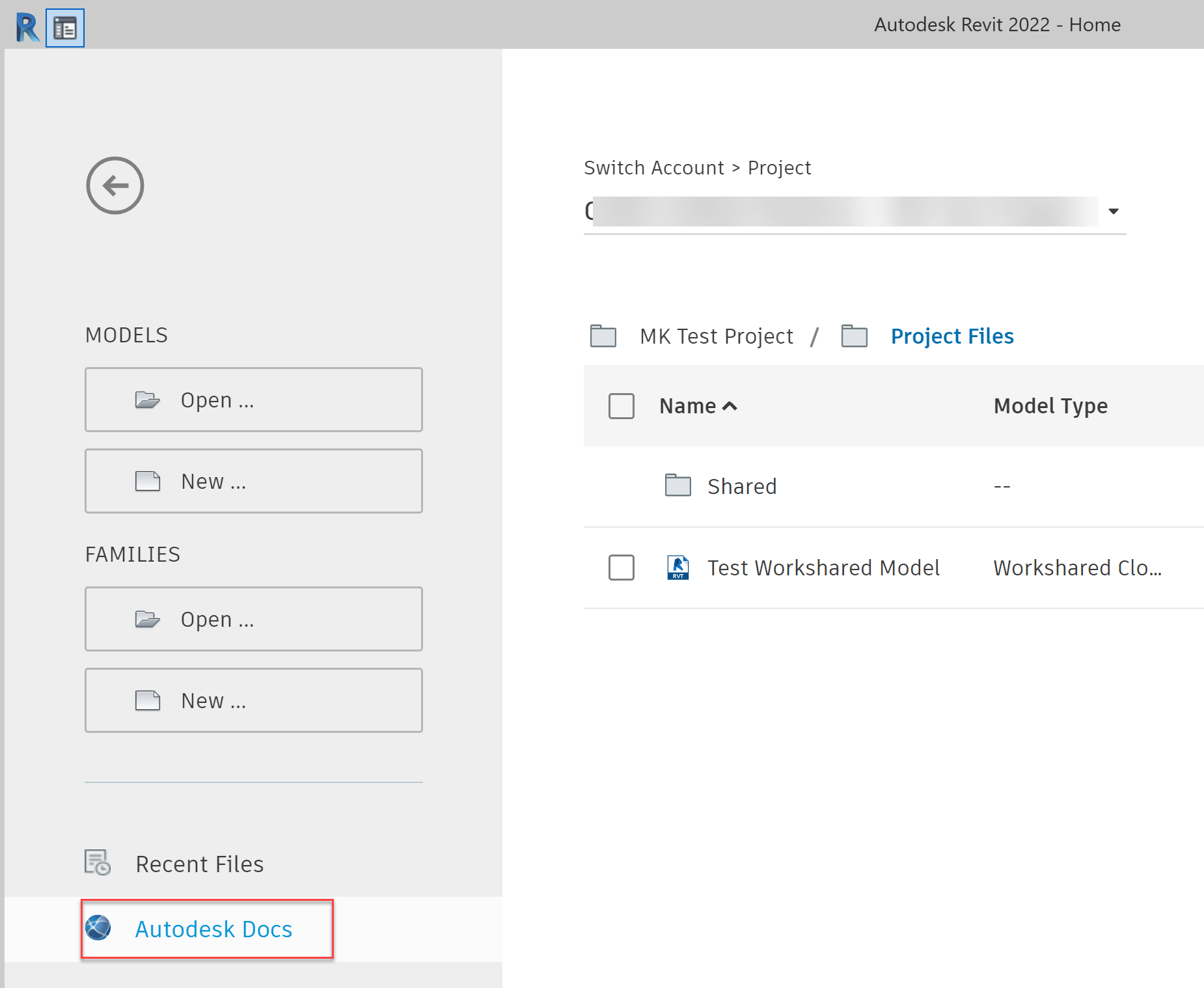1204x988 pixels.
Task: Click the New button under Families
Action: (253, 700)
